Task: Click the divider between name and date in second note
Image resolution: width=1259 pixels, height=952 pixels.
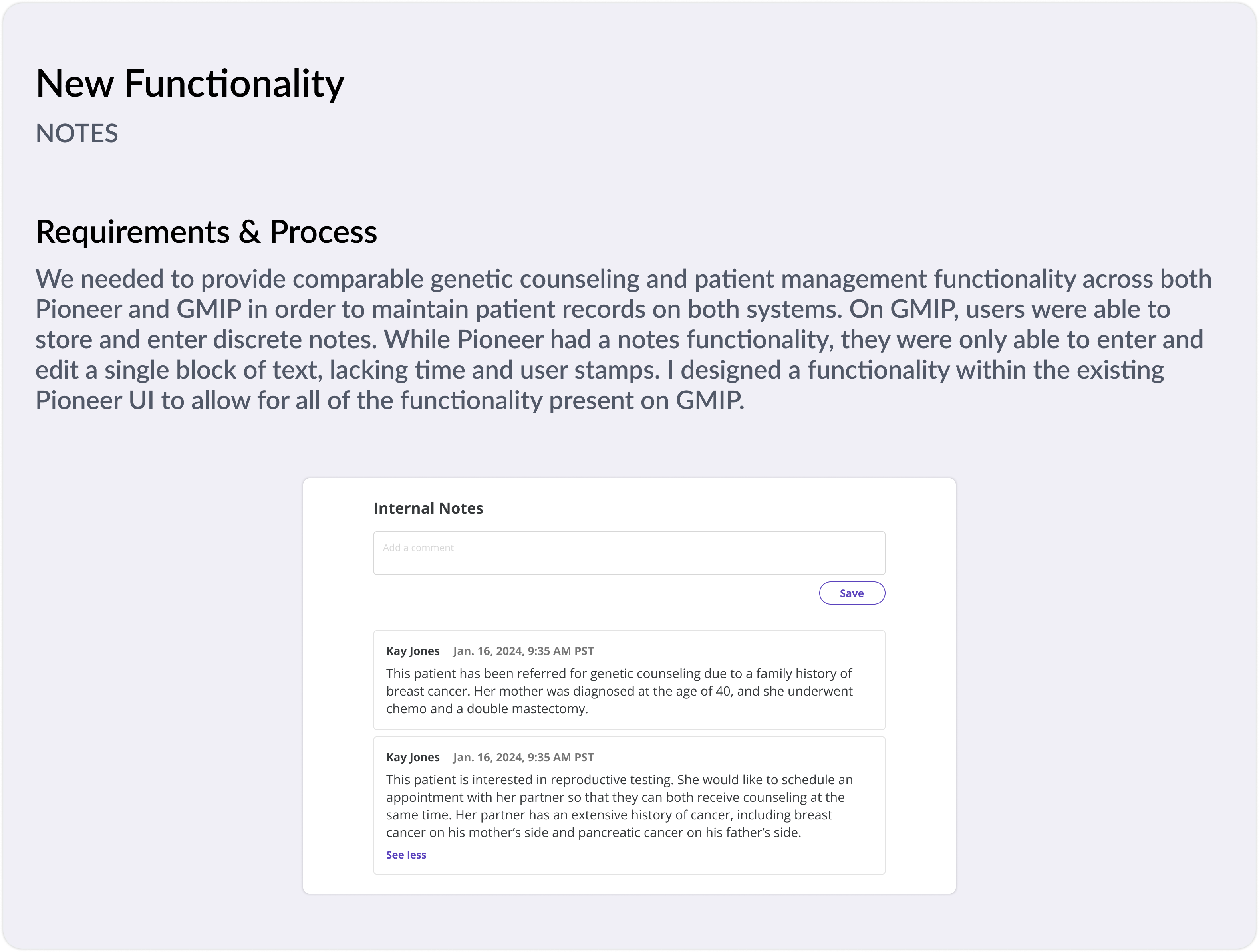Action: (447, 758)
